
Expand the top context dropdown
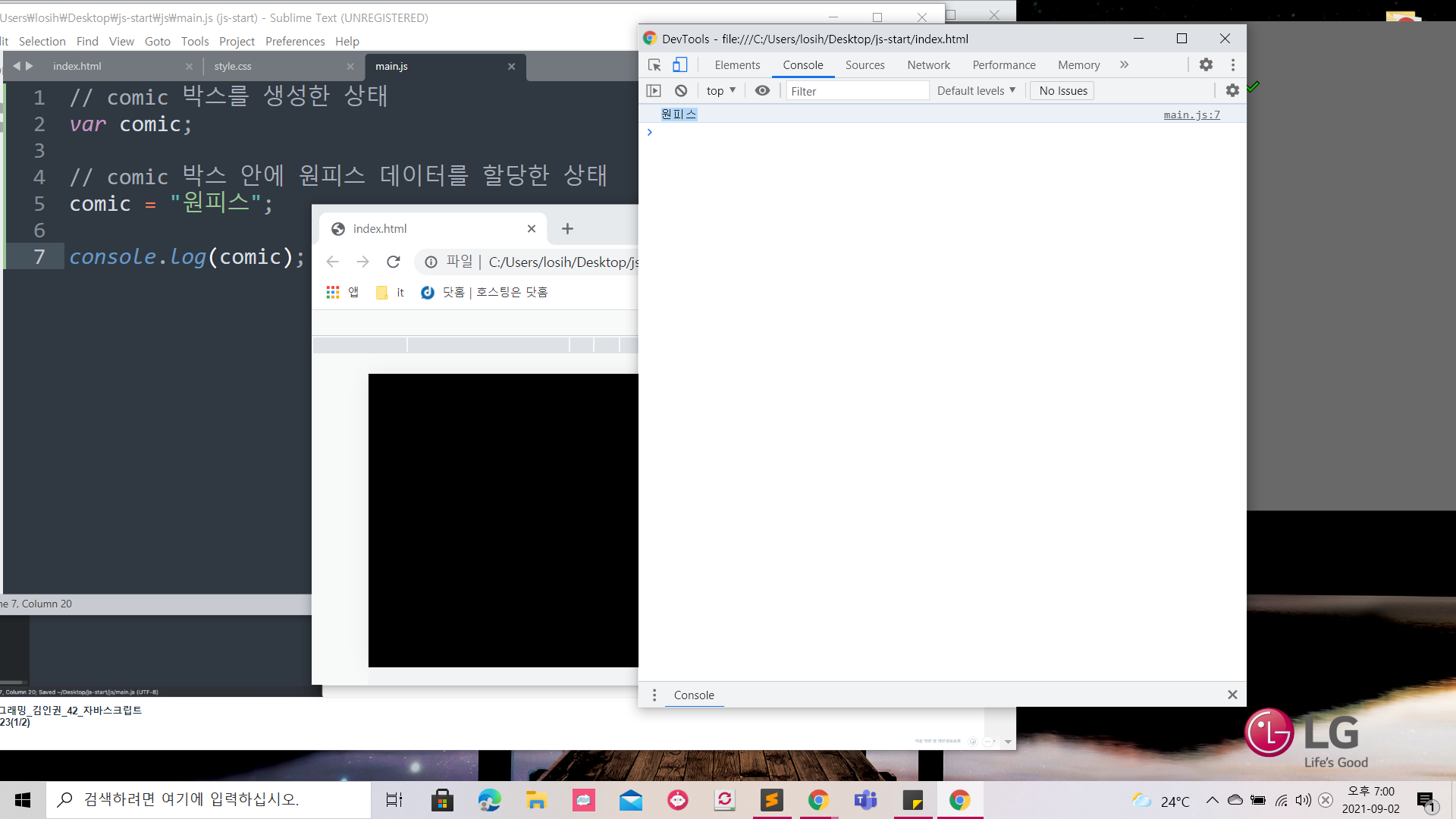(721, 91)
